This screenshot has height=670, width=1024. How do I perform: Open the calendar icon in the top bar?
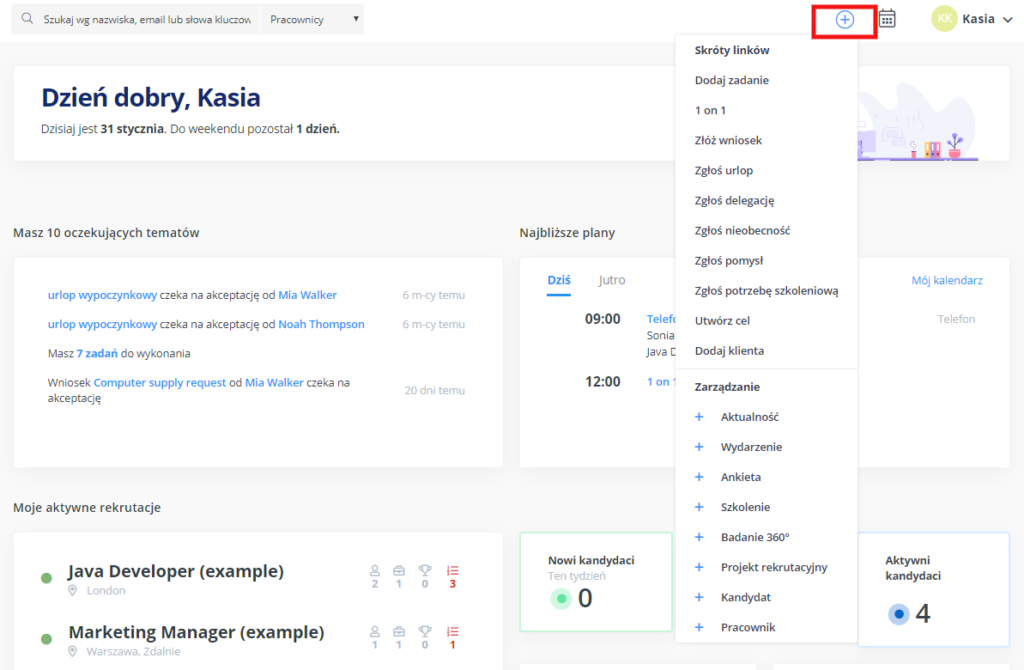pos(887,18)
